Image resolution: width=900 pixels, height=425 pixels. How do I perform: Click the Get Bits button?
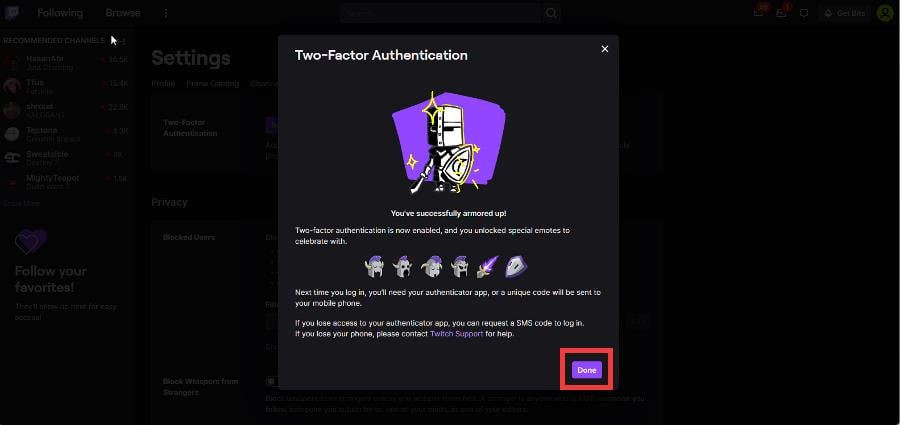(x=845, y=13)
